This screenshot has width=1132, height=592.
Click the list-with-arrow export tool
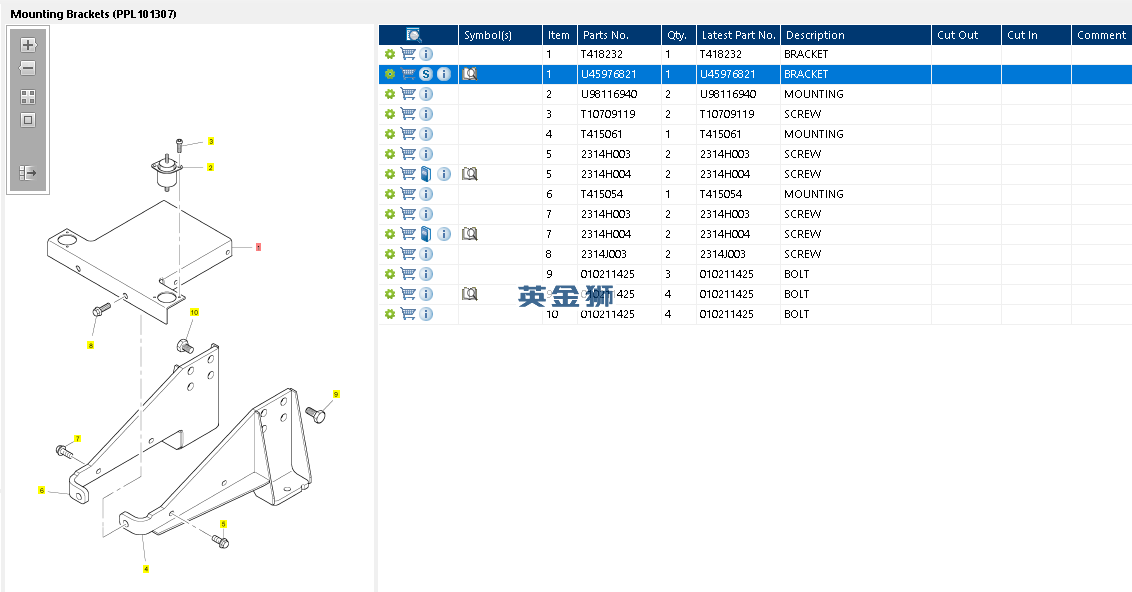click(x=28, y=173)
